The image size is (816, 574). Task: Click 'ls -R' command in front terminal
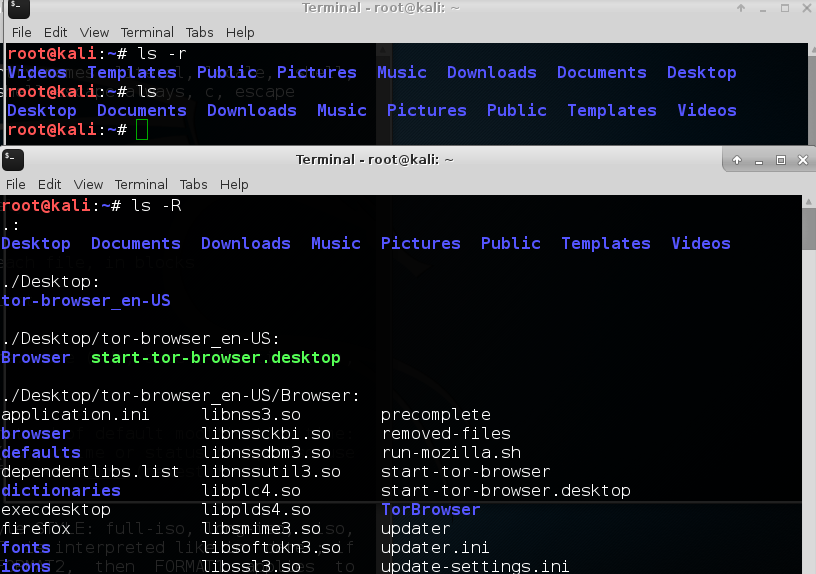(156, 206)
